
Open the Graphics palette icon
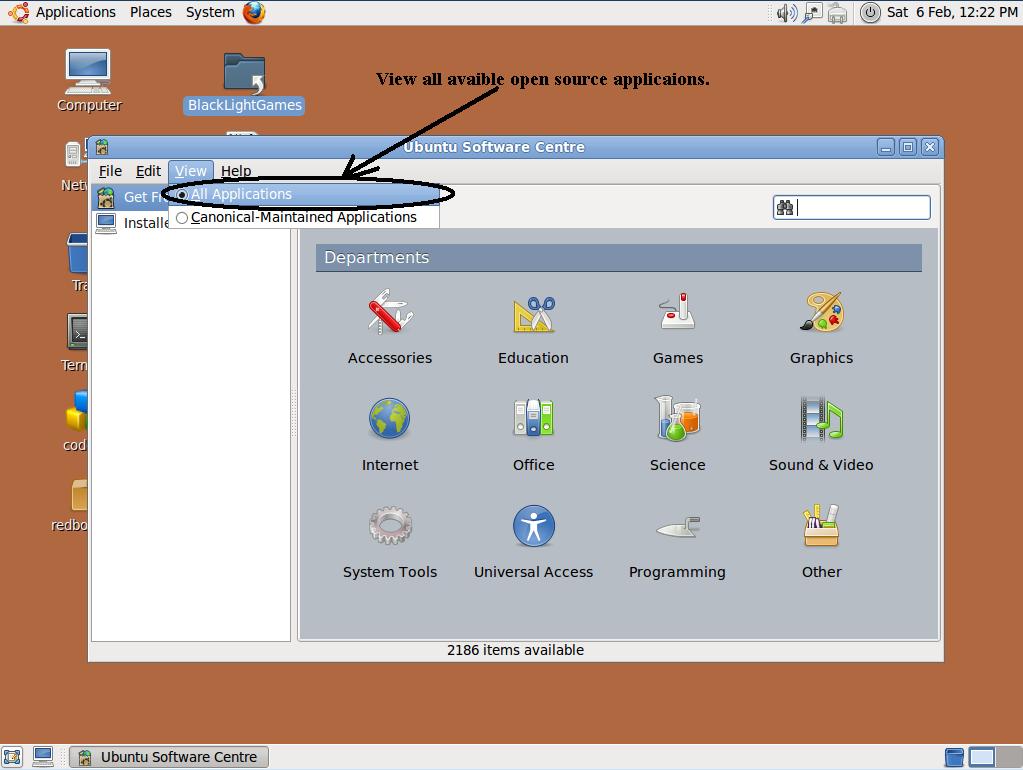[821, 311]
